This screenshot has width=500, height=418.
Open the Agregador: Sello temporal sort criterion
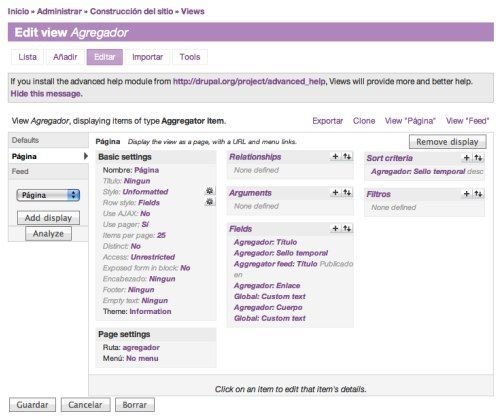418,171
